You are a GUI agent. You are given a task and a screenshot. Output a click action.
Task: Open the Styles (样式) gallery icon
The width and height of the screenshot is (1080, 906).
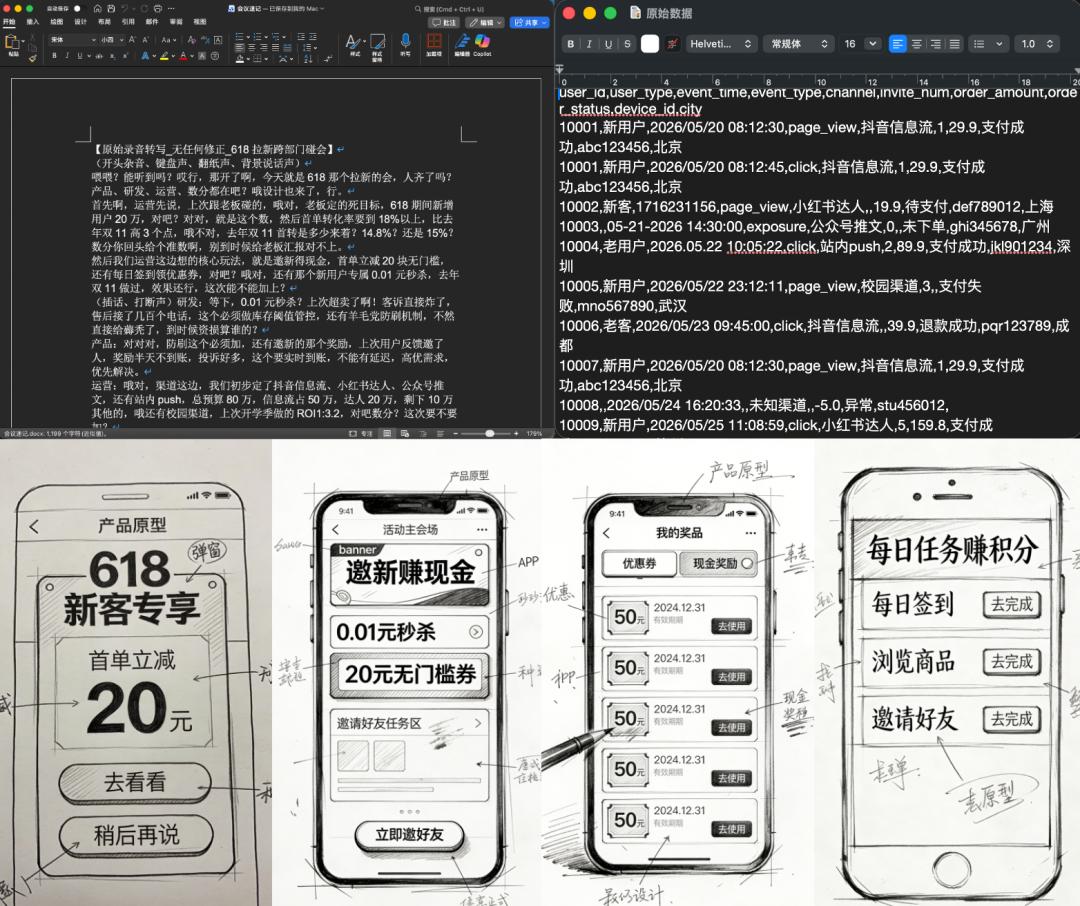[x=355, y=42]
